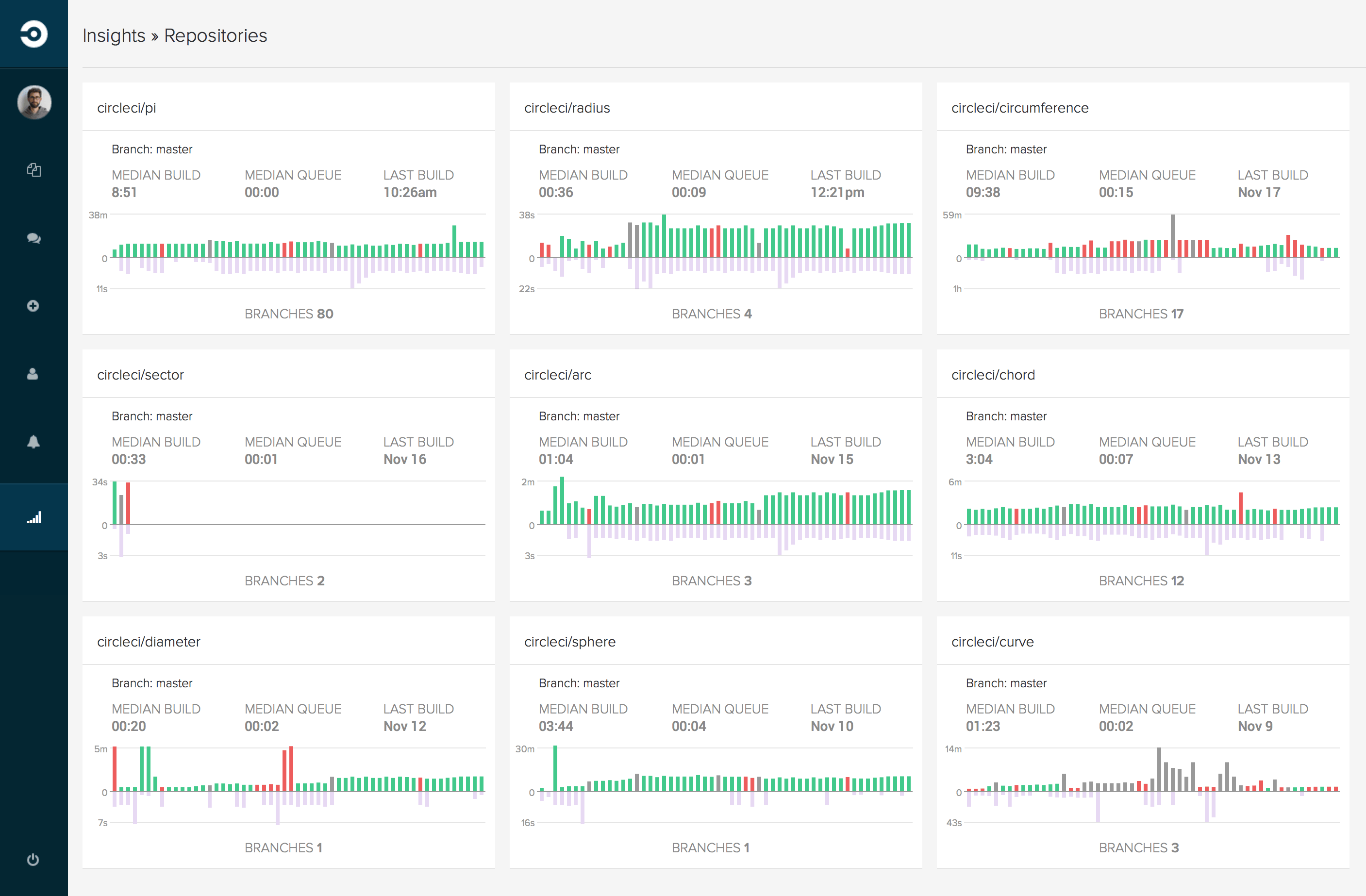Open the circleci/sphere repository
1366x896 pixels.
click(x=569, y=642)
